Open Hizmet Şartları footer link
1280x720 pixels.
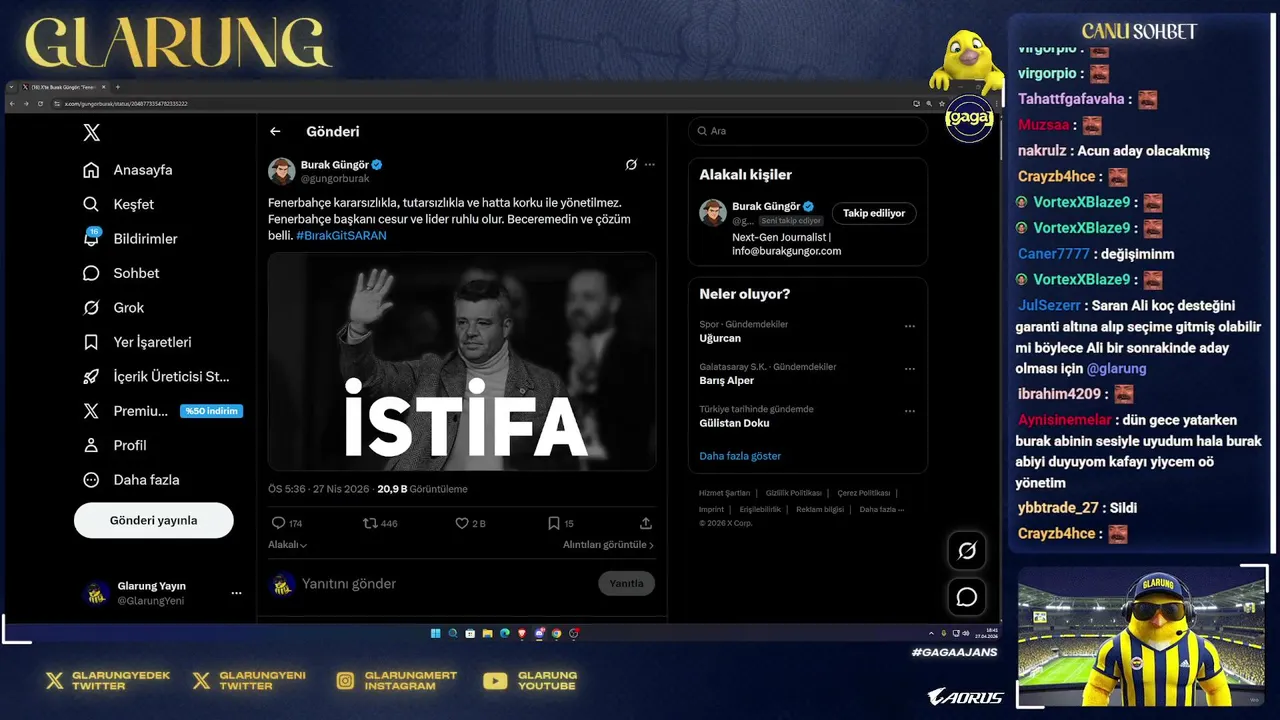click(724, 493)
